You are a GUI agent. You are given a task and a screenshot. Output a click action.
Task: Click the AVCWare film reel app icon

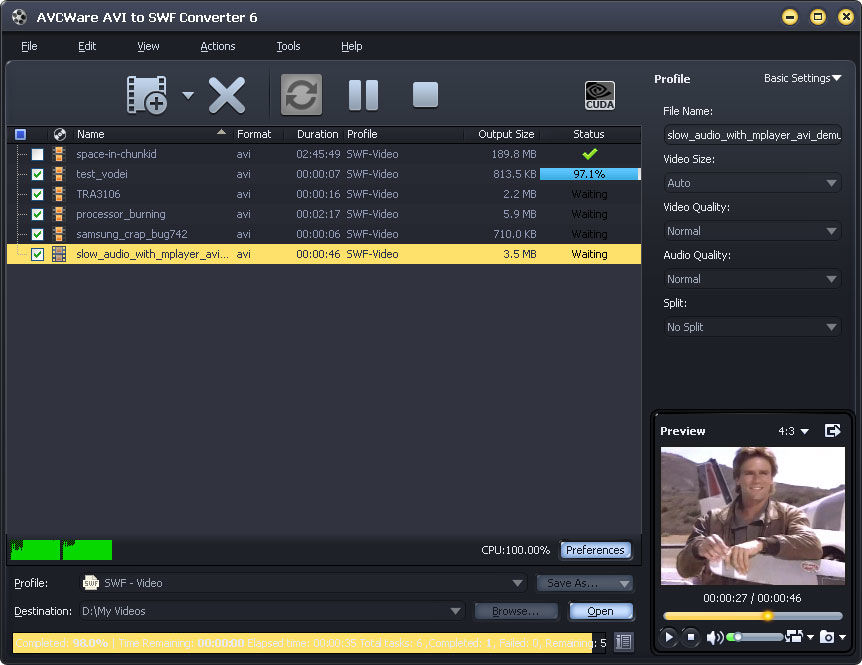19,17
